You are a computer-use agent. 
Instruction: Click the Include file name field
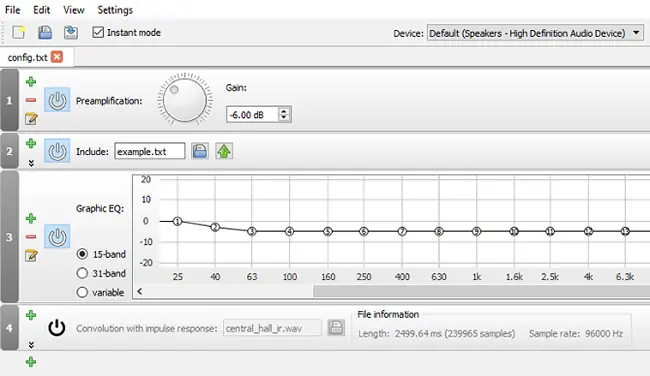coord(150,151)
